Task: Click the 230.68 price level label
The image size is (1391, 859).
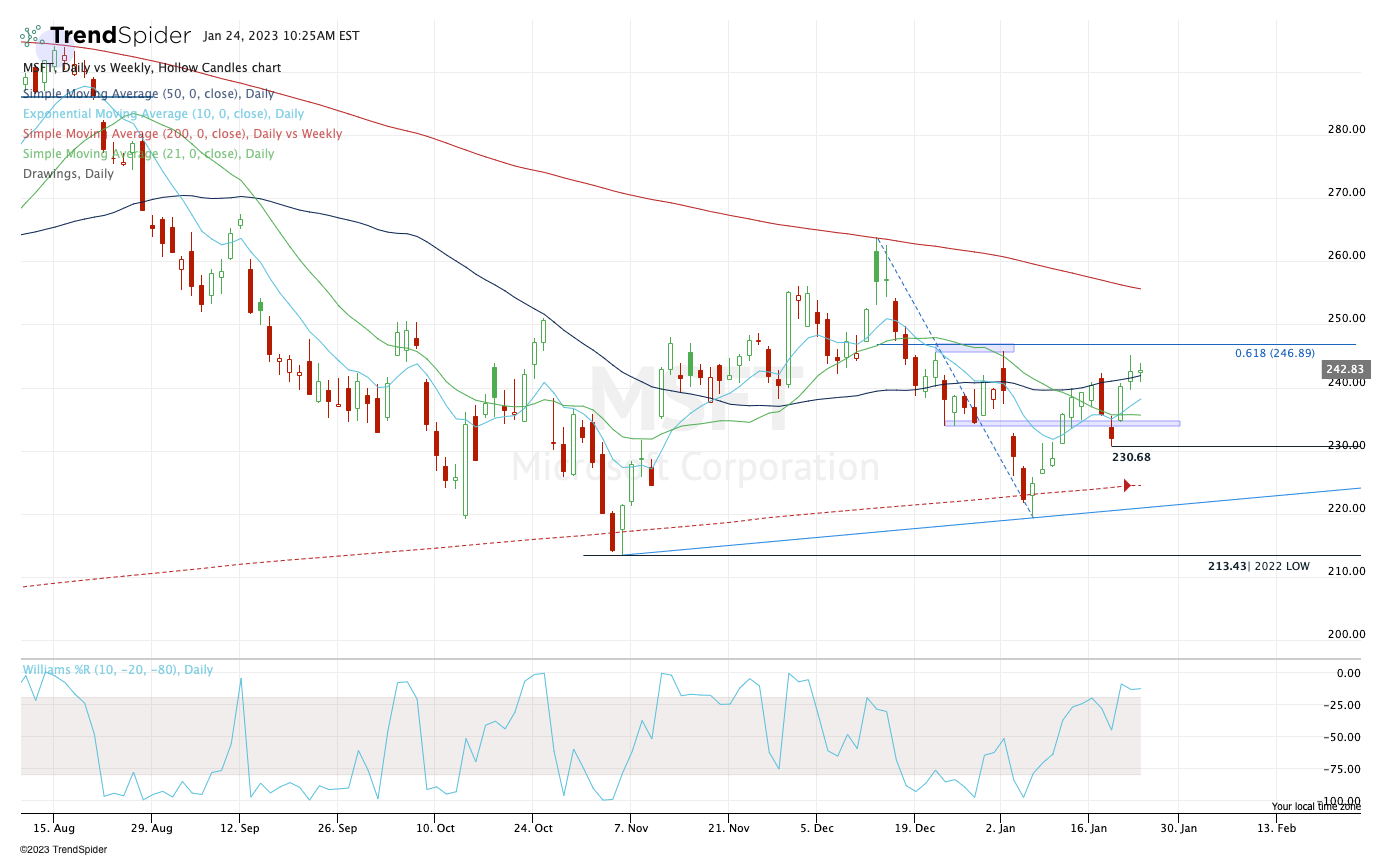Action: click(1131, 457)
